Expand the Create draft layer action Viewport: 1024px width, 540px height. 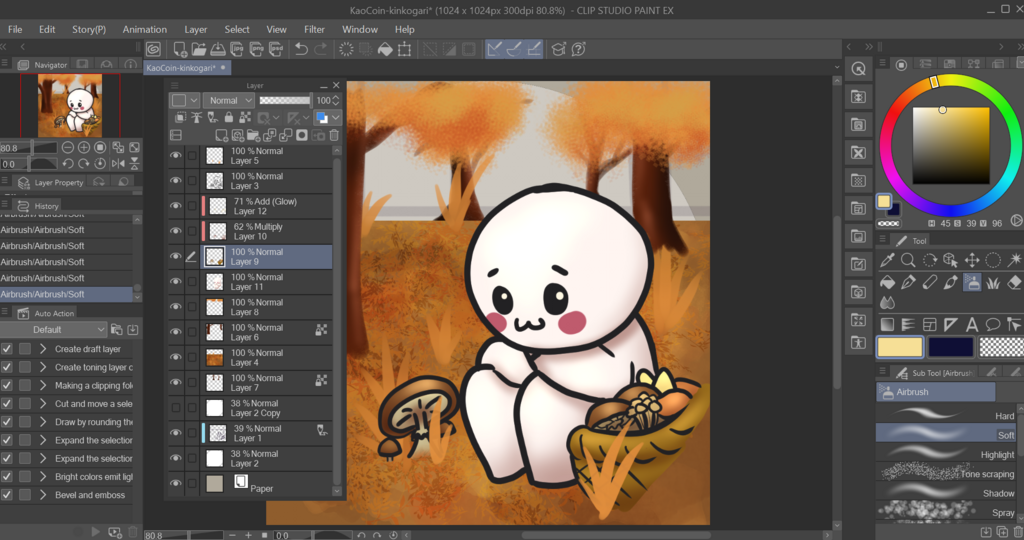click(x=43, y=349)
